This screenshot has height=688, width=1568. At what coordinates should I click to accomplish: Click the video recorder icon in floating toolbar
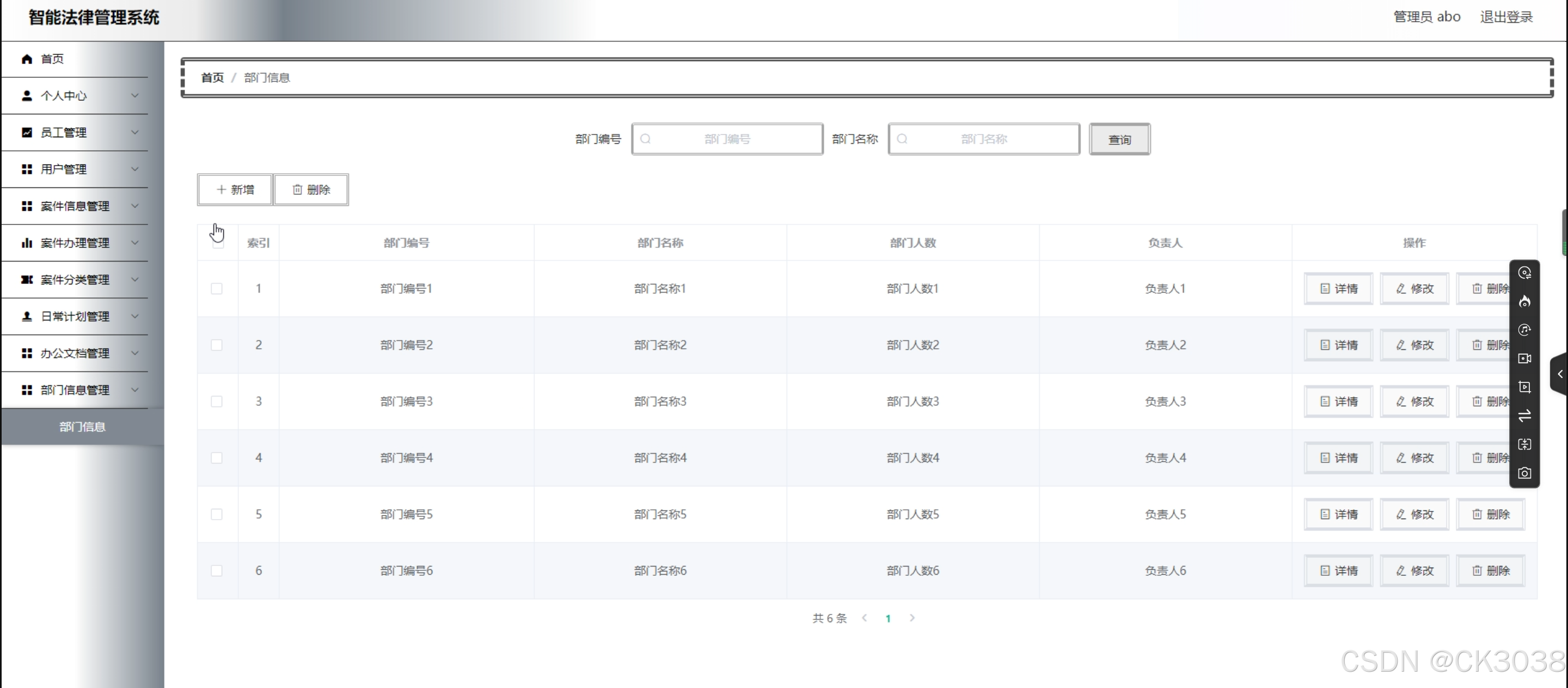coord(1524,358)
